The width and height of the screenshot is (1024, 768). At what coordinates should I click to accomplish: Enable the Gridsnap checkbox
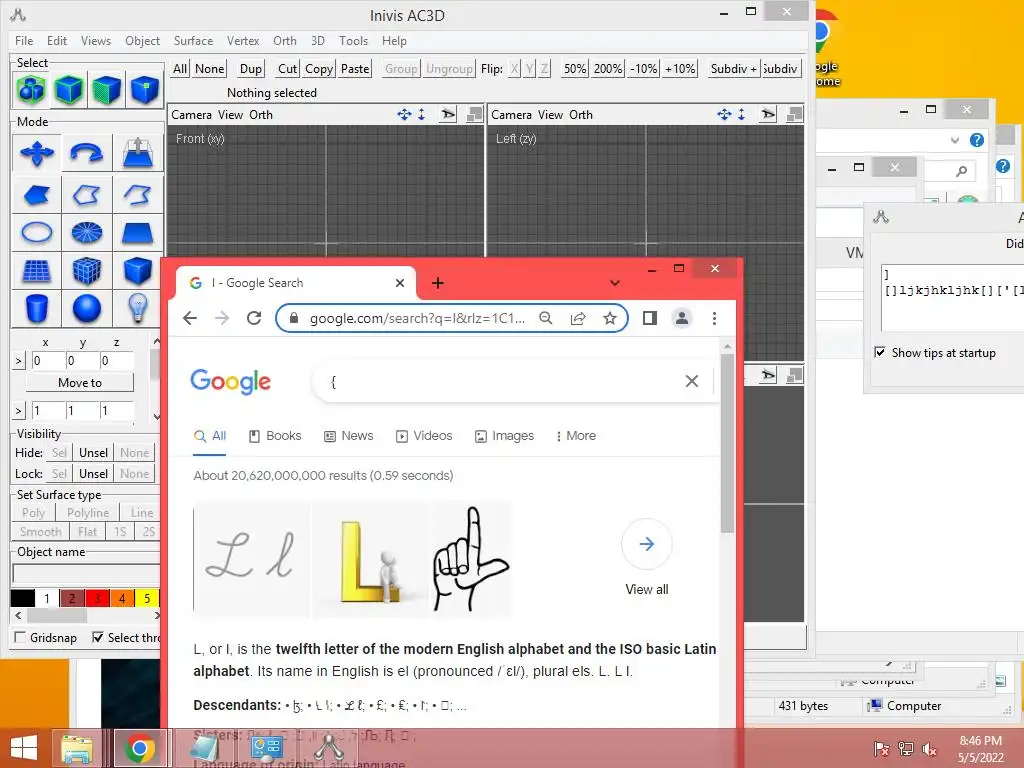pyautogui.click(x=20, y=637)
